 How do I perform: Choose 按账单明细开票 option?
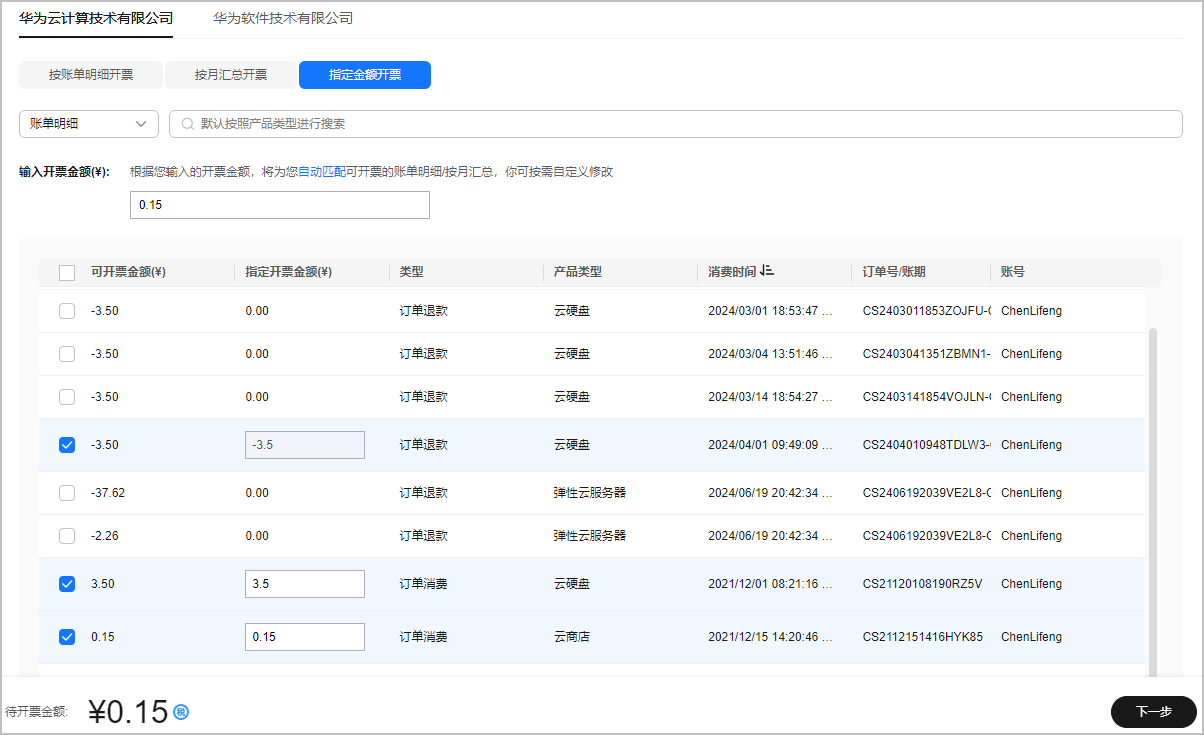(x=91, y=75)
